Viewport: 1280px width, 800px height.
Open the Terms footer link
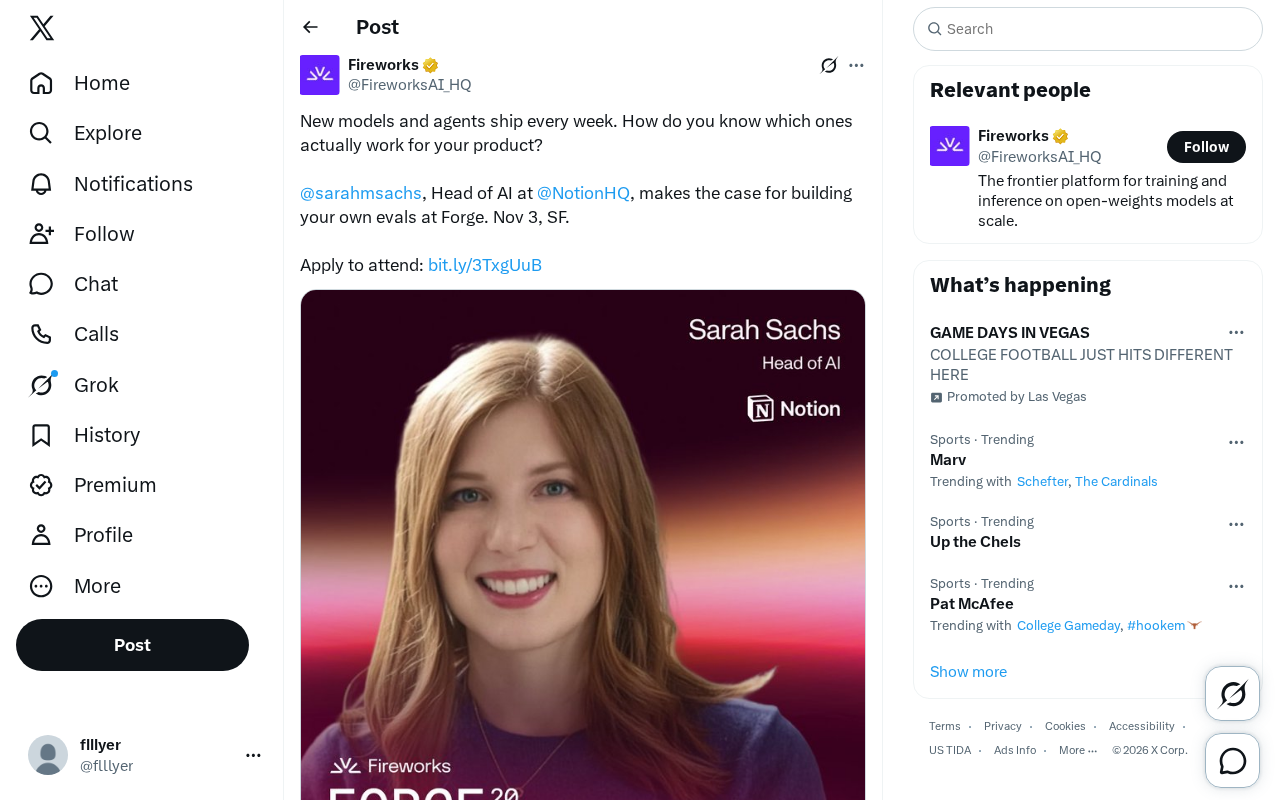pos(944,726)
